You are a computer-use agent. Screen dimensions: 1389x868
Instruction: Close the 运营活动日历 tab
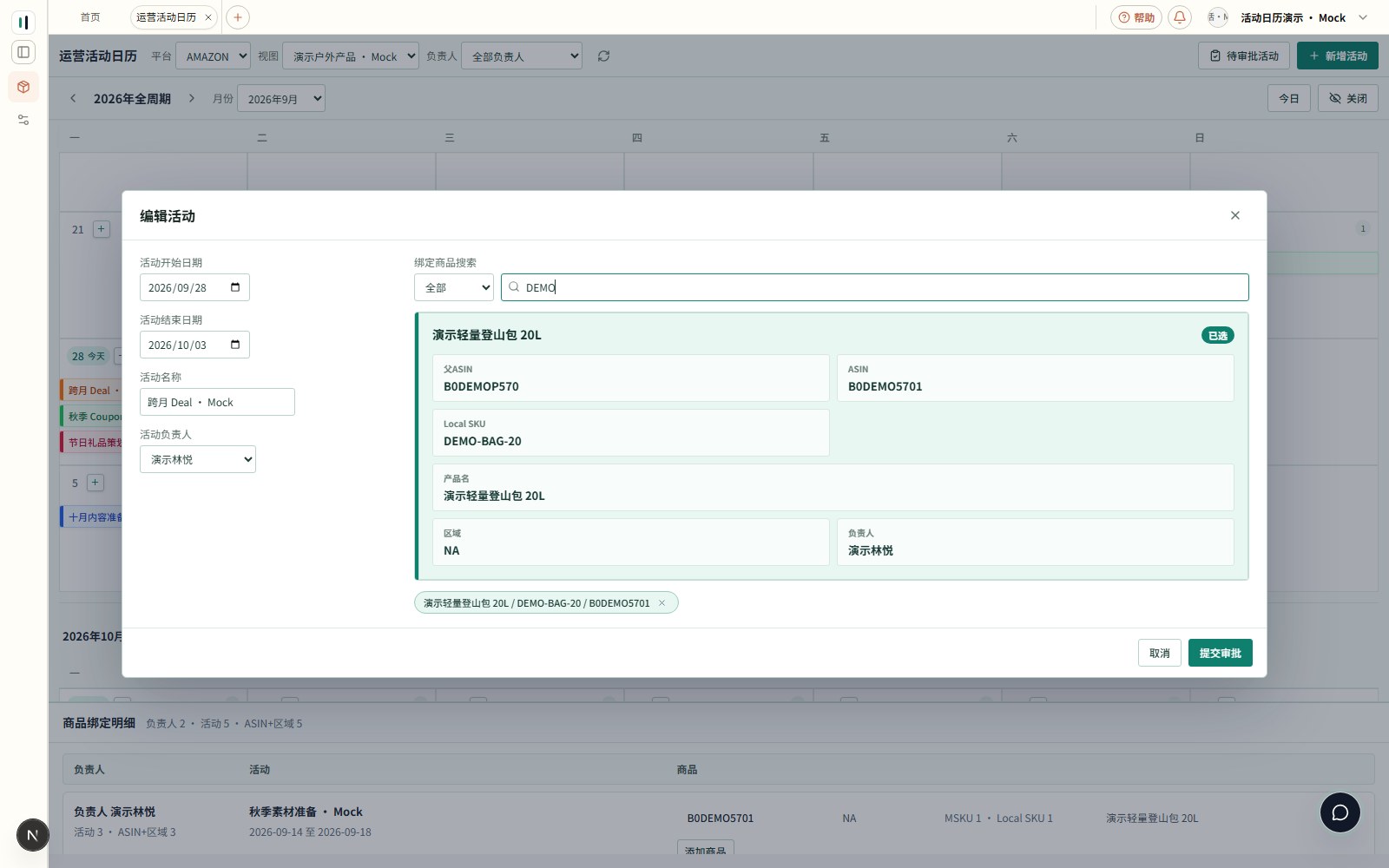(207, 17)
